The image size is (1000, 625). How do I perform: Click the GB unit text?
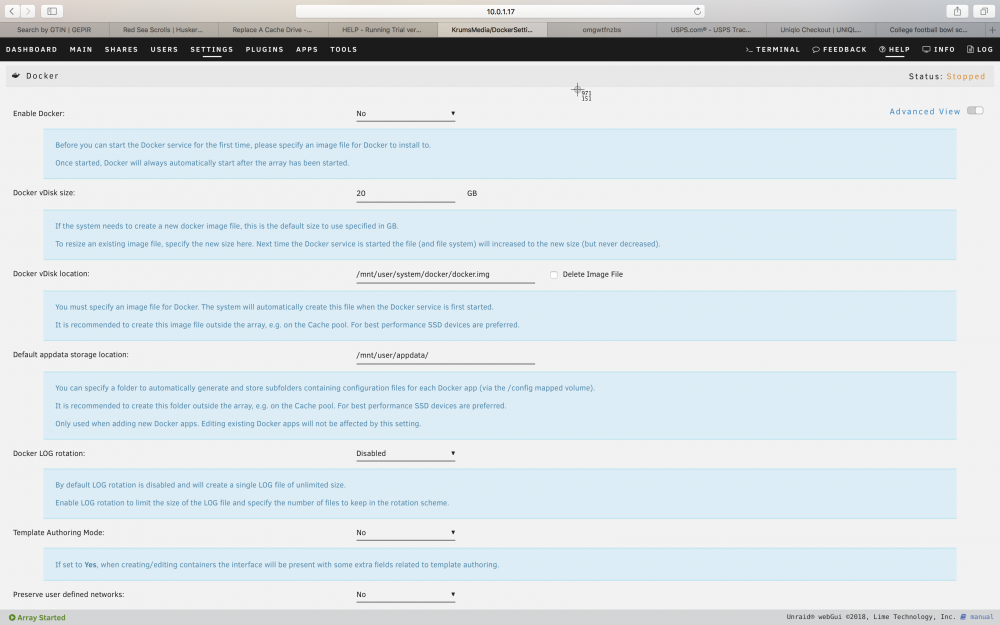point(472,193)
